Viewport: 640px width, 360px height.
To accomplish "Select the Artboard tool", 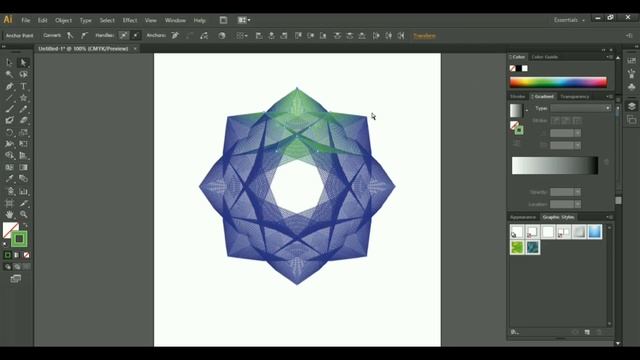I will pos(9,203).
